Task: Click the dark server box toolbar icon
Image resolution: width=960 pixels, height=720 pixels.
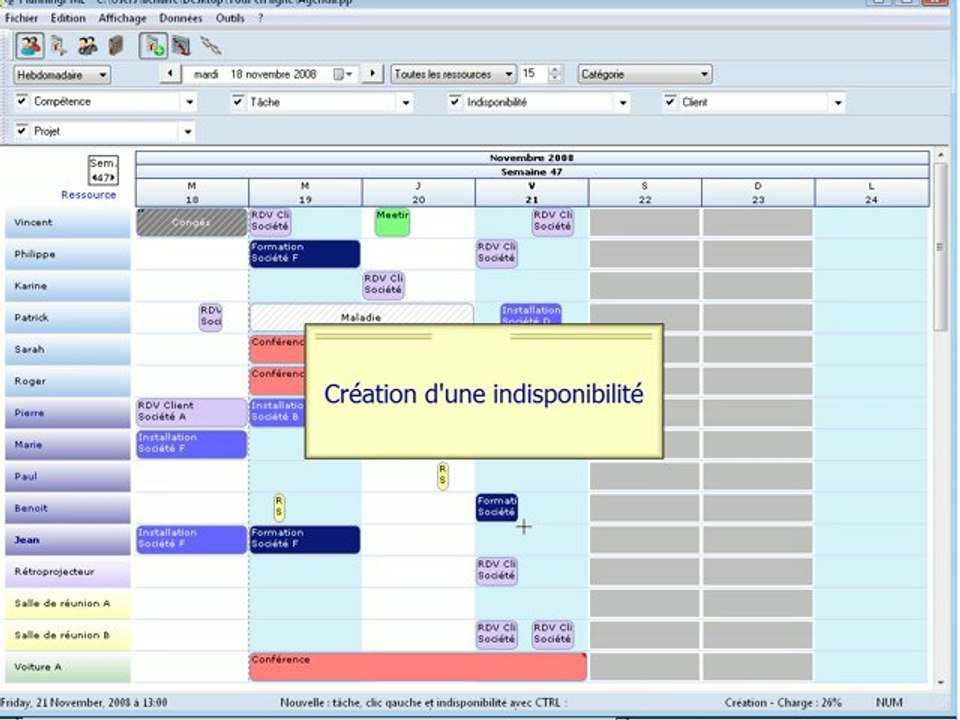Action: (x=116, y=45)
